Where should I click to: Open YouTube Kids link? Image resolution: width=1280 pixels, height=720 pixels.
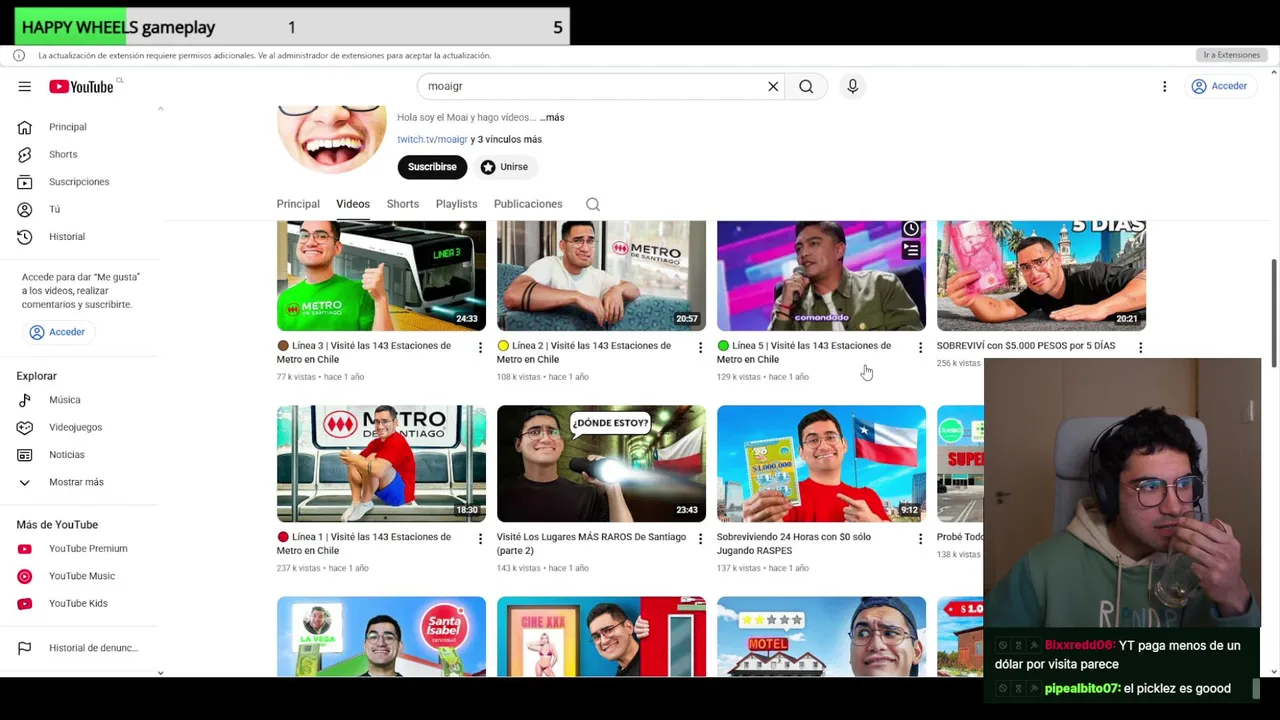(78, 604)
